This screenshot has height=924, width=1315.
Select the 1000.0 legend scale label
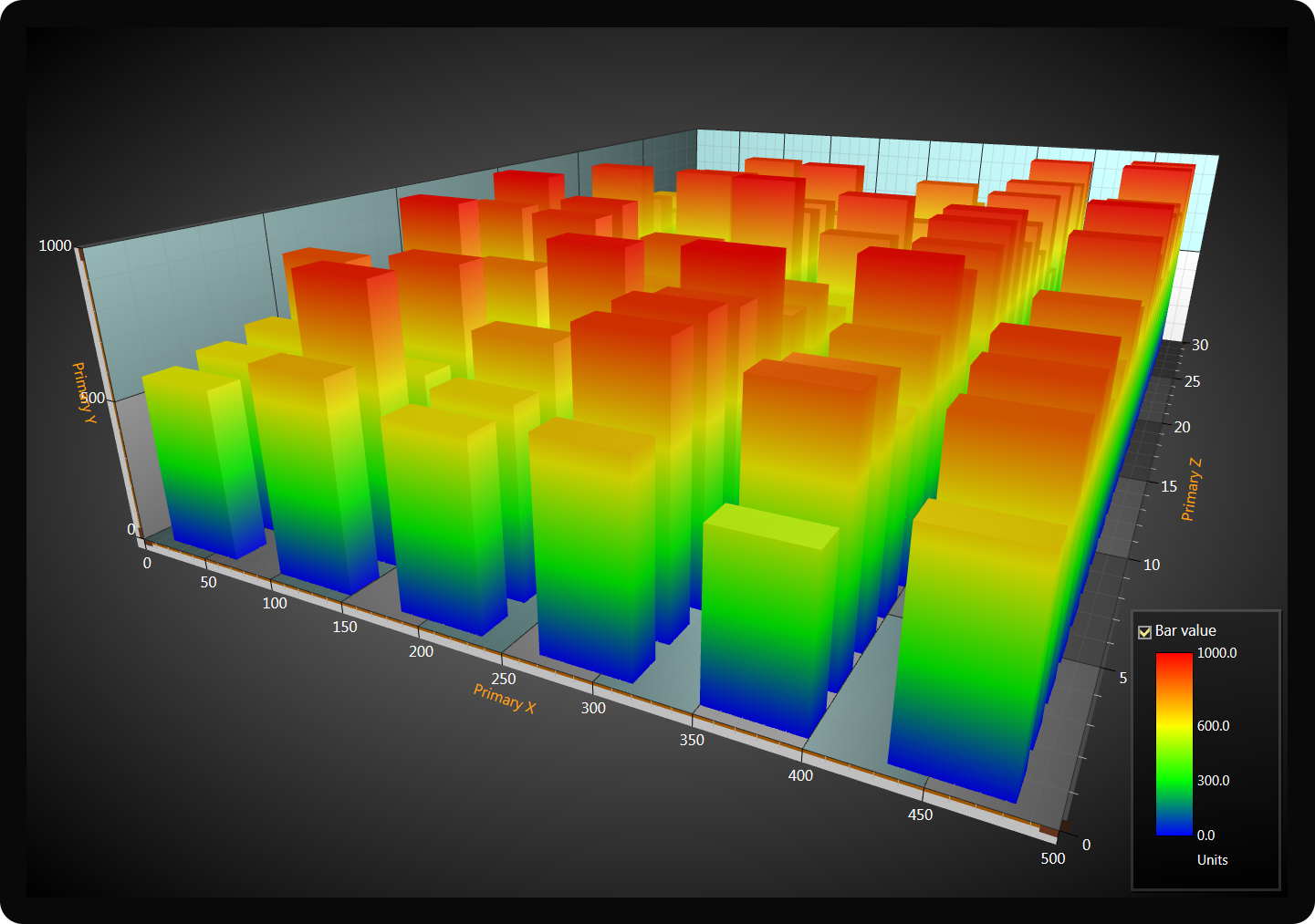(1216, 653)
